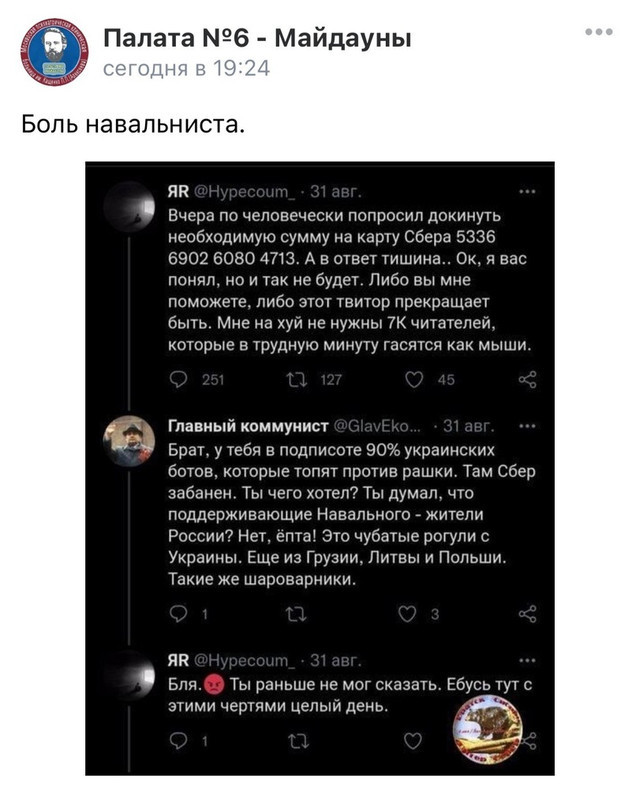This screenshot has width=640, height=790.
Task: Share the first tweet by ЯR
Action: [x=527, y=378]
